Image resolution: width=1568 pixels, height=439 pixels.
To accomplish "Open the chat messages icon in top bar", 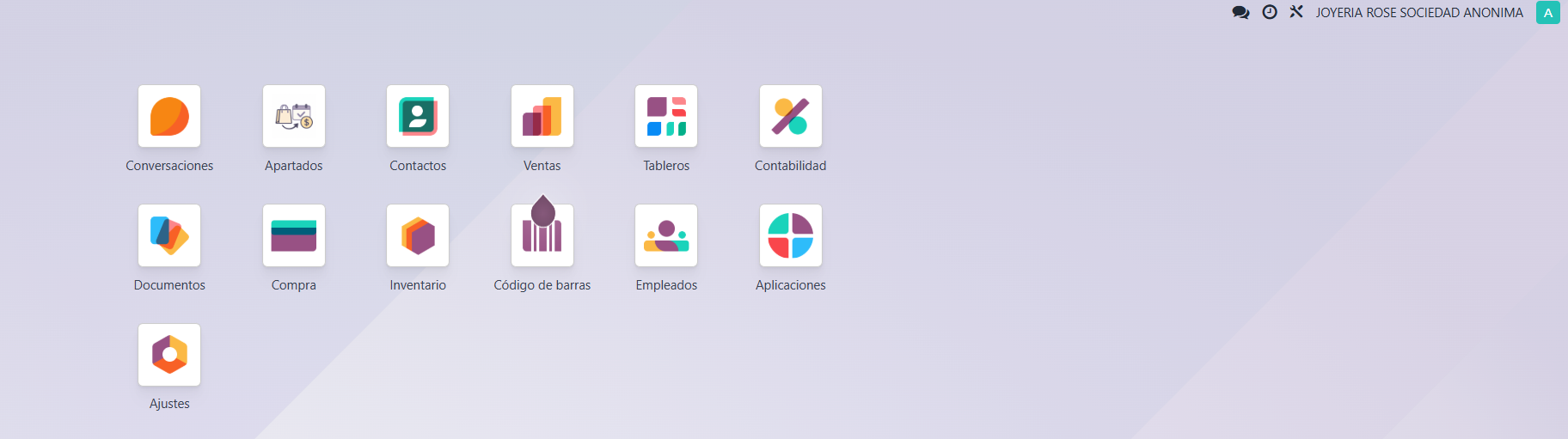I will (x=1240, y=12).
